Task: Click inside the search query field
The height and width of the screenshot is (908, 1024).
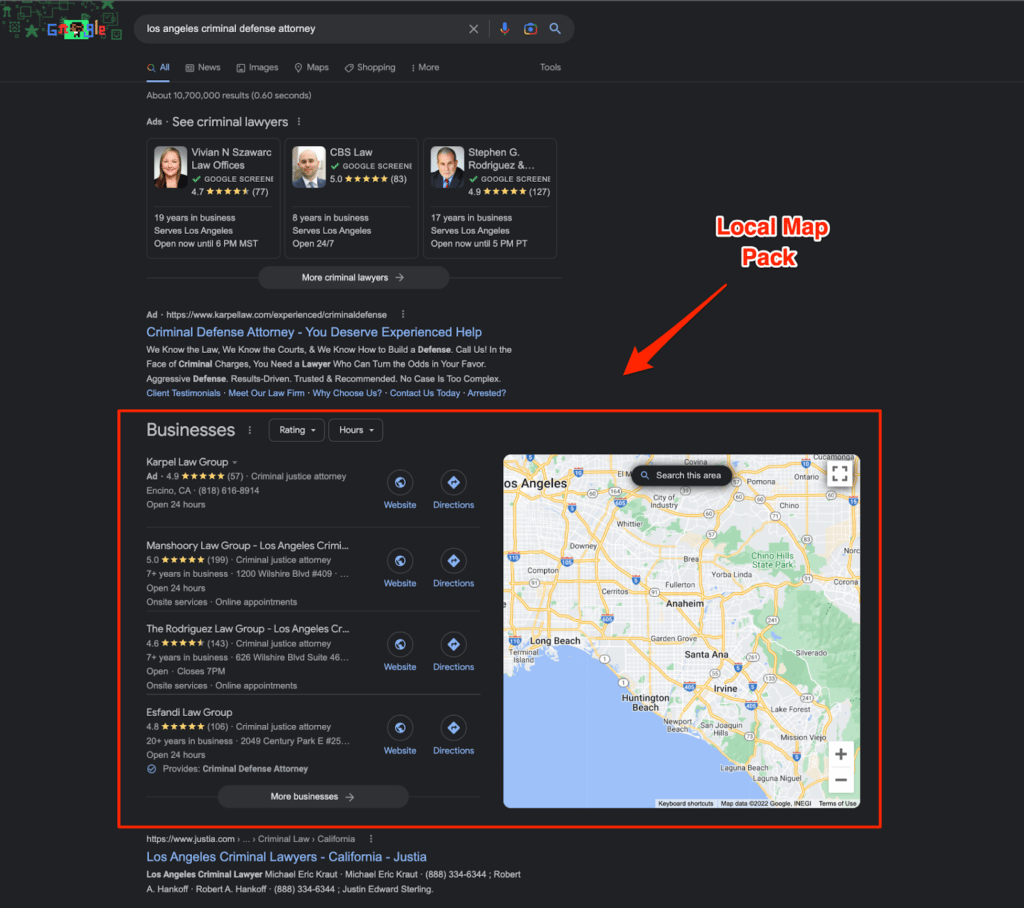Action: click(300, 29)
